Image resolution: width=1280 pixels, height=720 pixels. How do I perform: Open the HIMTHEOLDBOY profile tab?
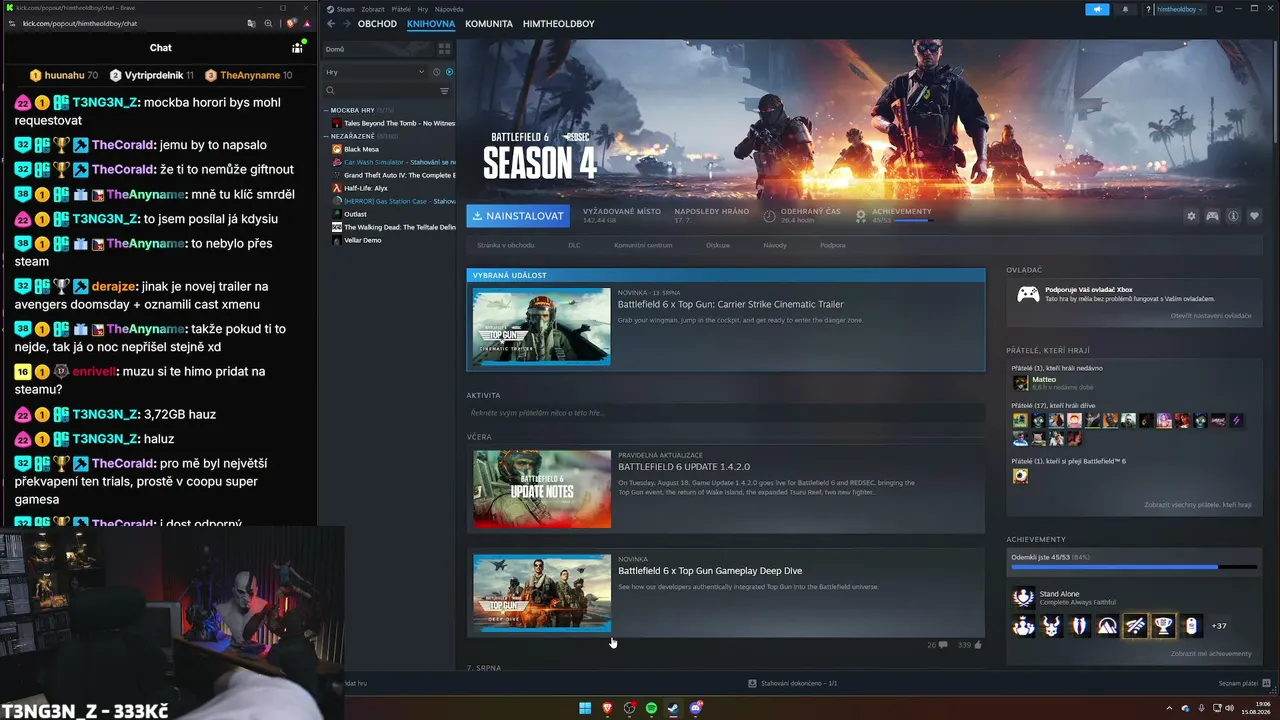pos(558,24)
